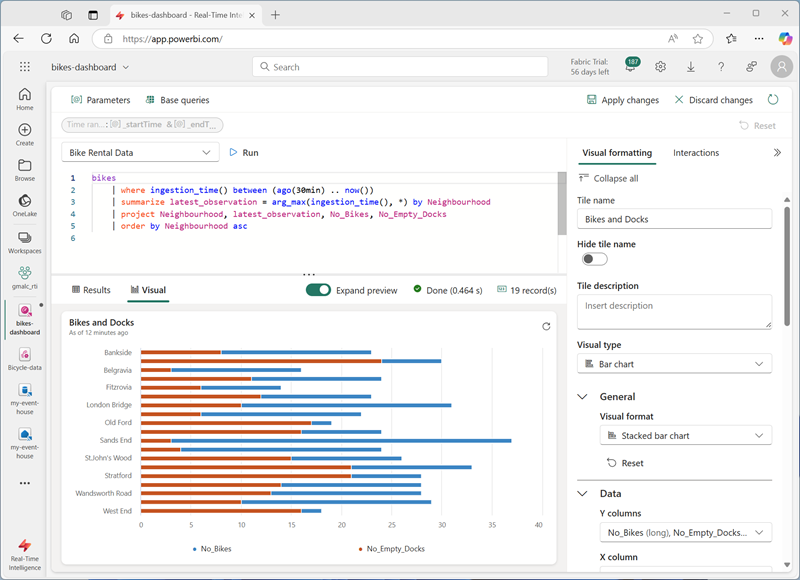The image size is (800, 580).
Task: Click Reset next to time range
Action: tap(757, 125)
